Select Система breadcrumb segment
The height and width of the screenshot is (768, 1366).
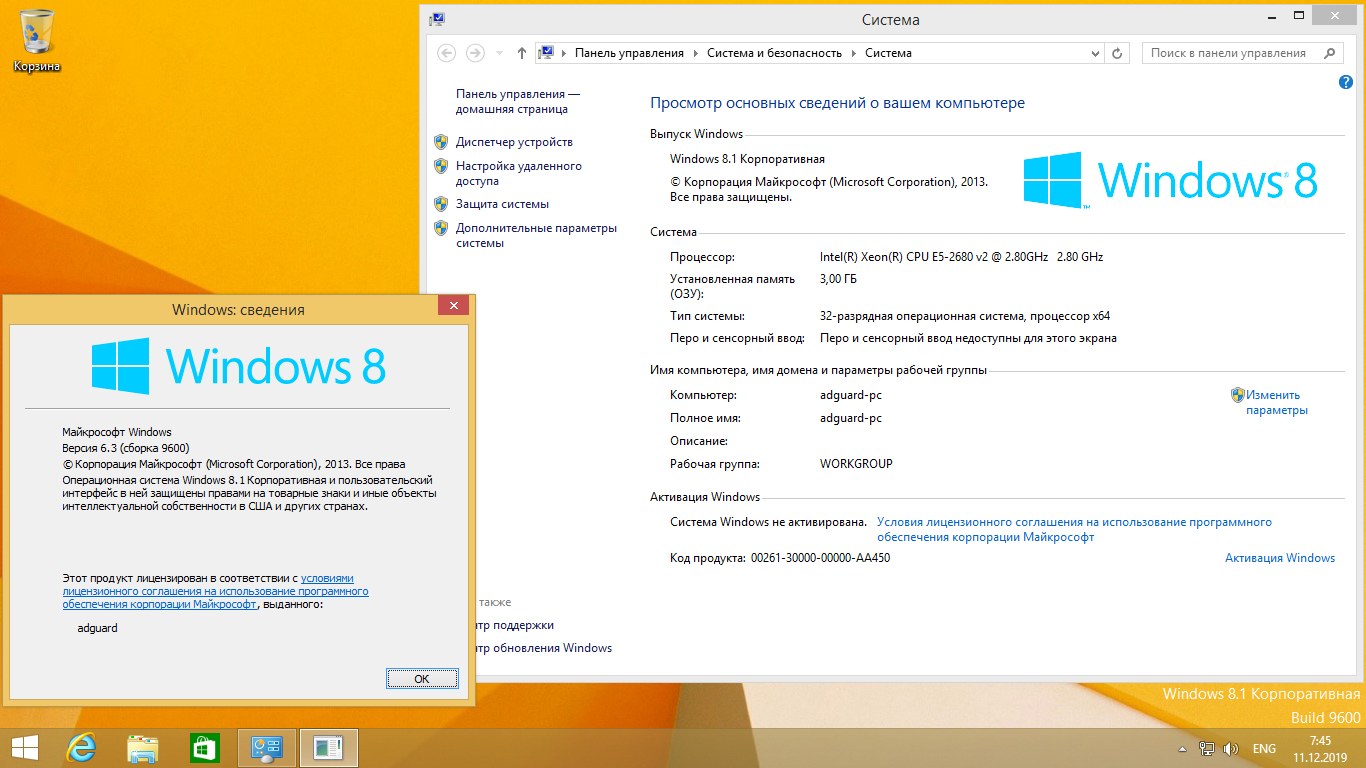[x=888, y=53]
